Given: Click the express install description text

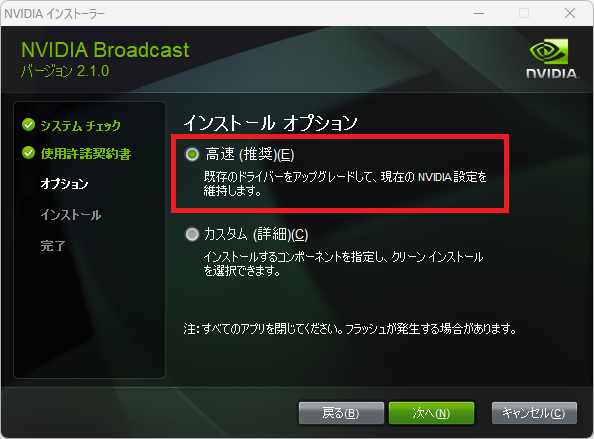Looking at the screenshot, I should 345,184.
